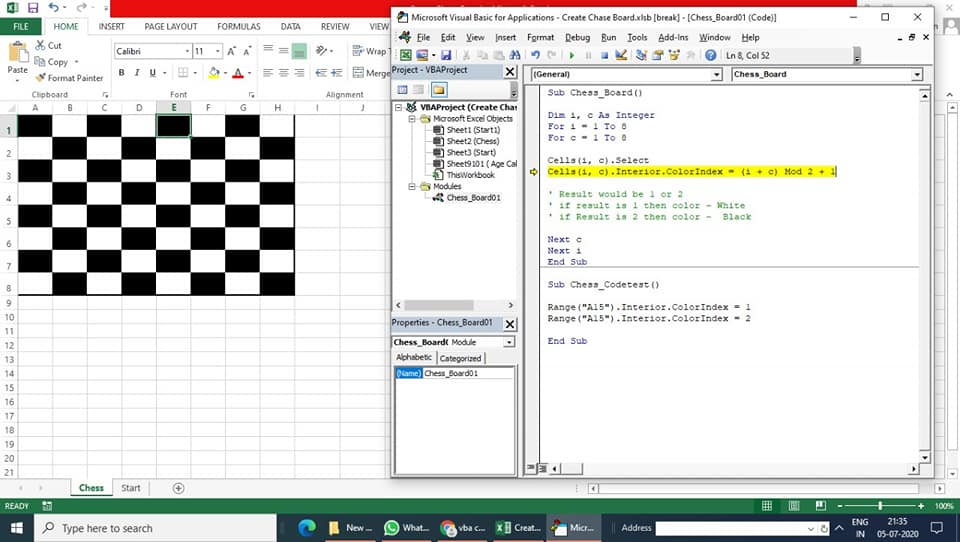Click View Code icon in Project panel
The width and height of the screenshot is (960, 542).
tap(402, 90)
